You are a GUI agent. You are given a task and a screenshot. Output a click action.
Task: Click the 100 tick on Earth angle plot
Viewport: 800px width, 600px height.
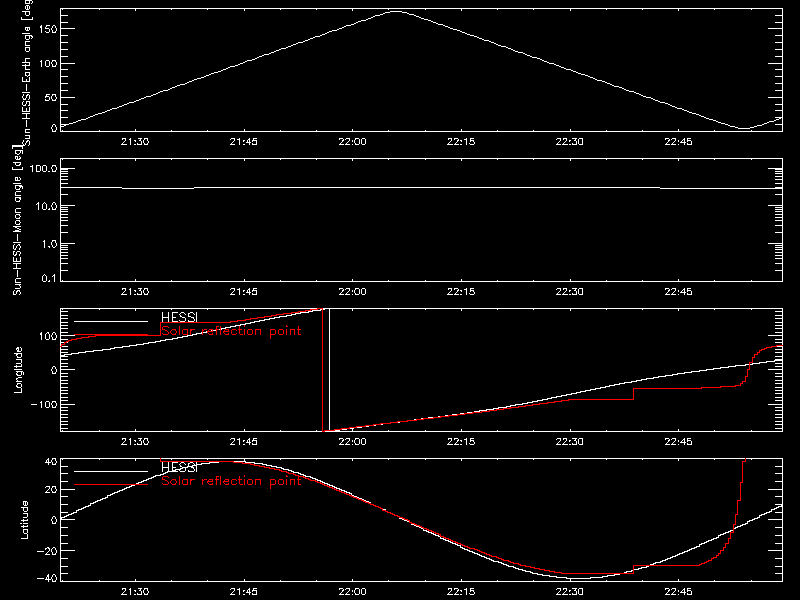click(48, 64)
